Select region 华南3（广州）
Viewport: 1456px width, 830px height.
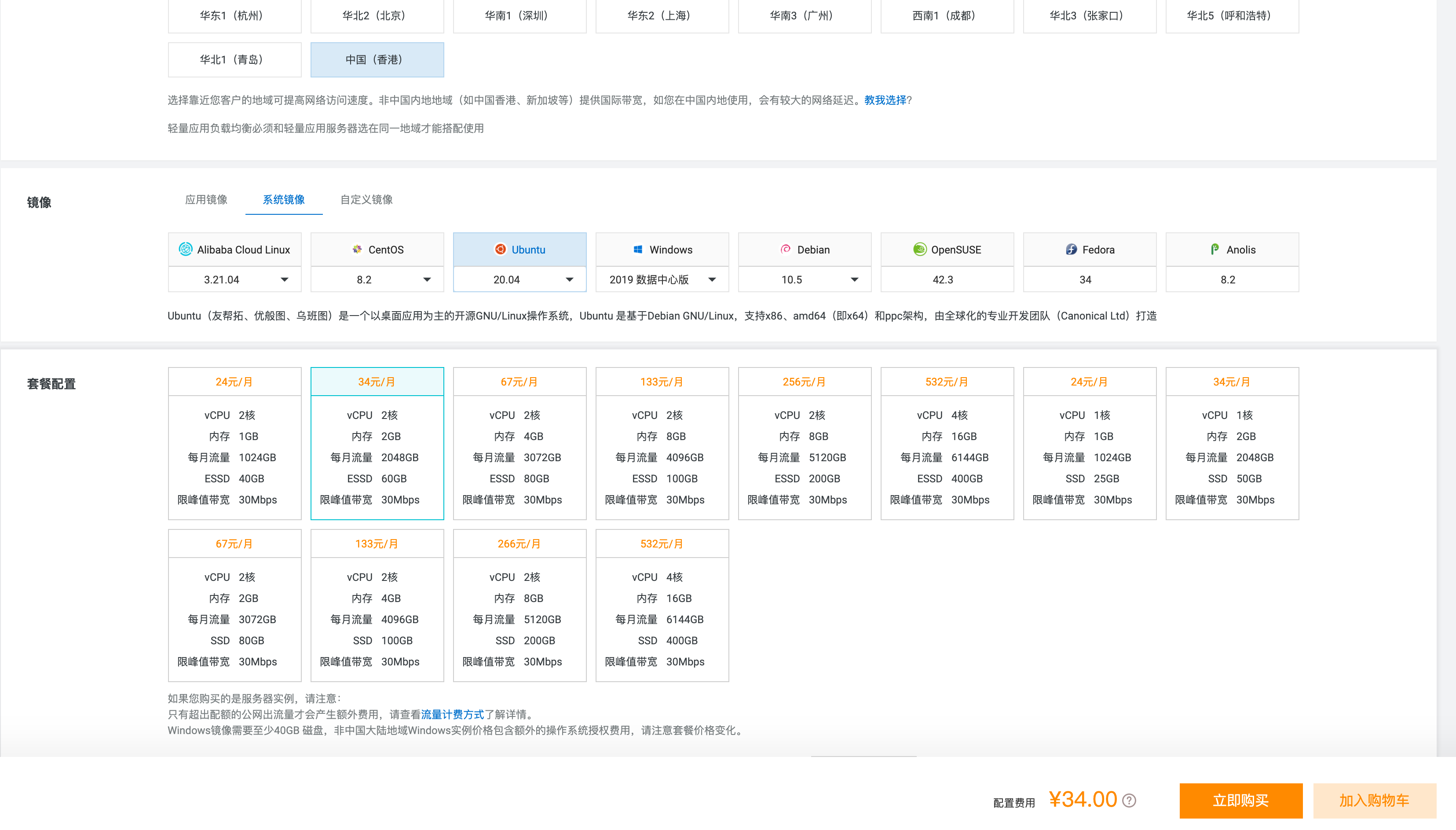coord(805,16)
